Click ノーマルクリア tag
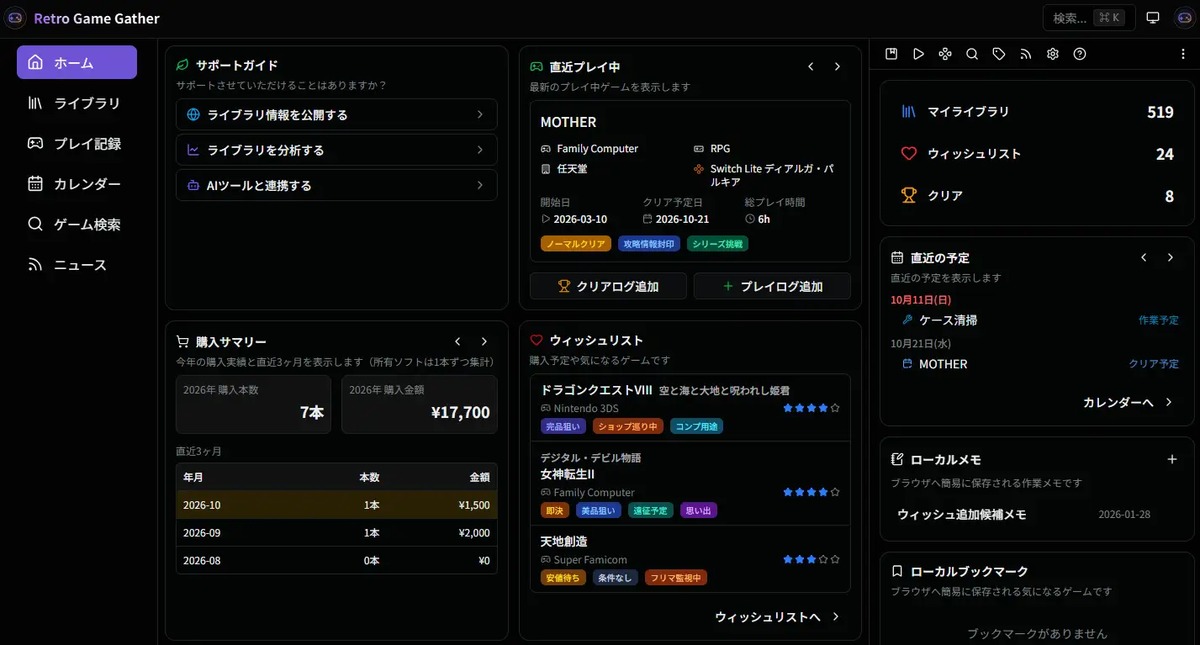The height and width of the screenshot is (645, 1200). pos(576,243)
